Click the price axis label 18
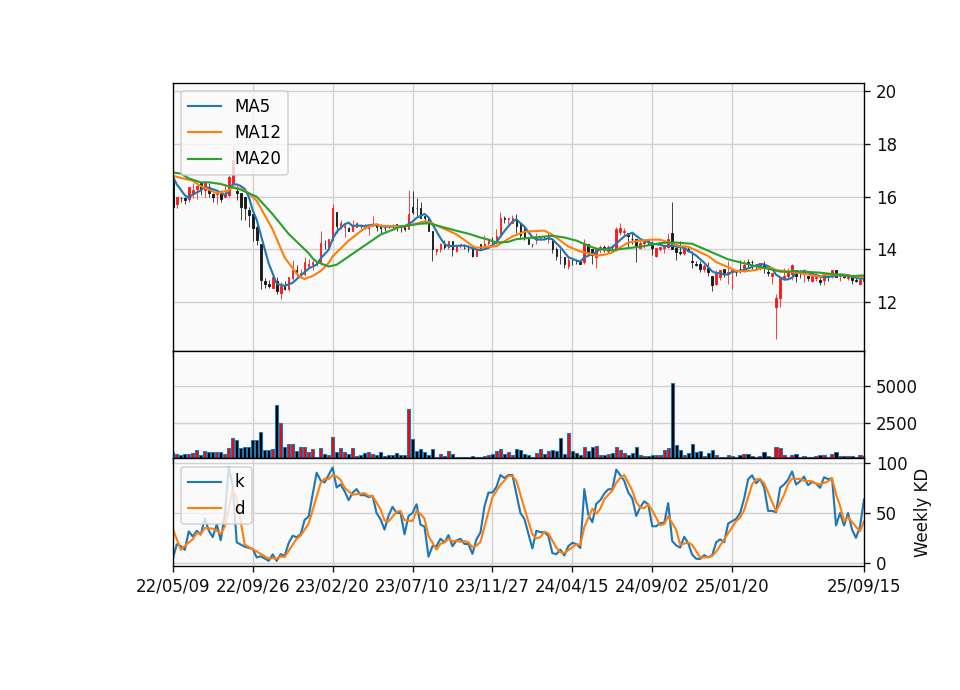The height and width of the screenshot is (690, 960). pyautogui.click(x=886, y=145)
